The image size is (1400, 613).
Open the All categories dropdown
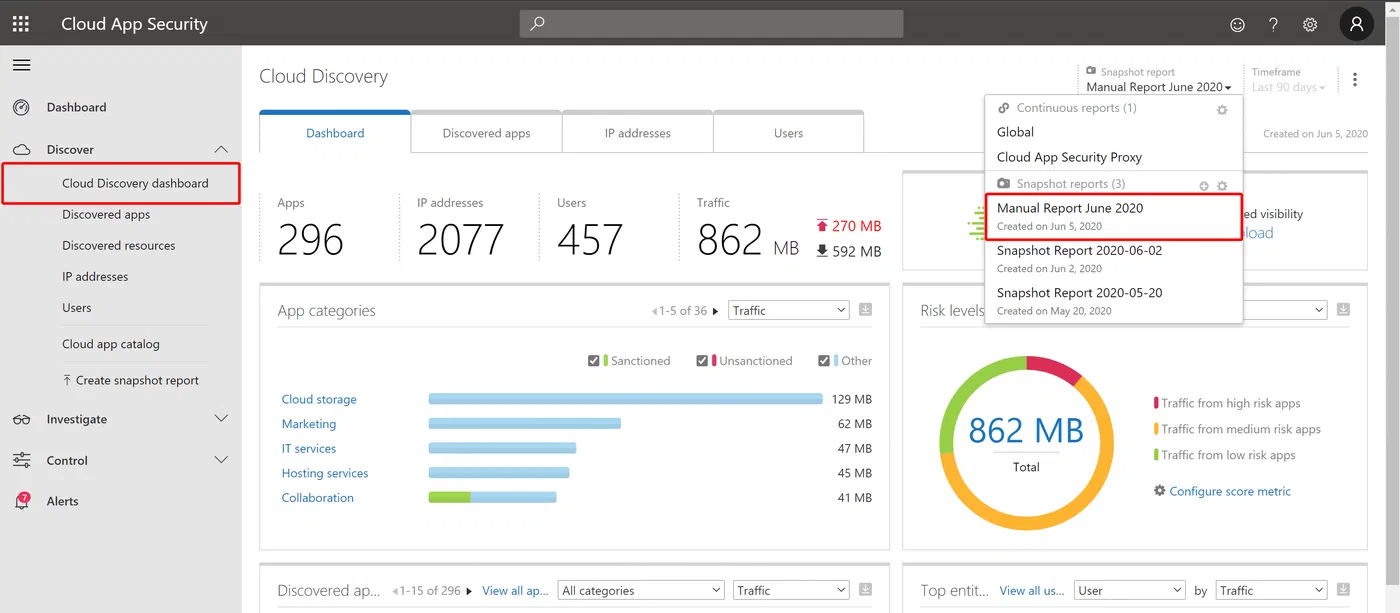tap(641, 591)
